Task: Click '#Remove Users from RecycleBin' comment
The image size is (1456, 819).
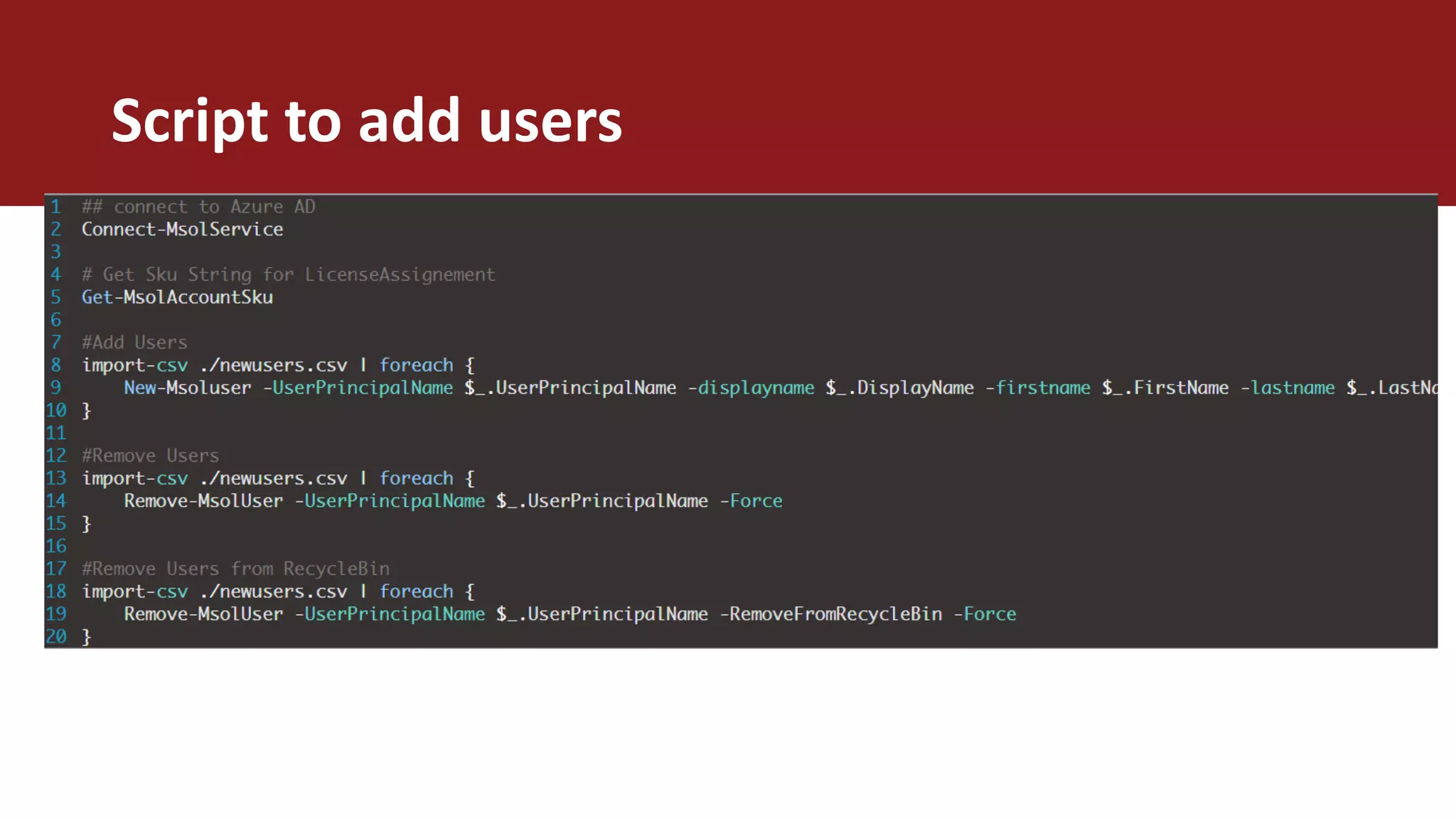Action: coord(236,569)
